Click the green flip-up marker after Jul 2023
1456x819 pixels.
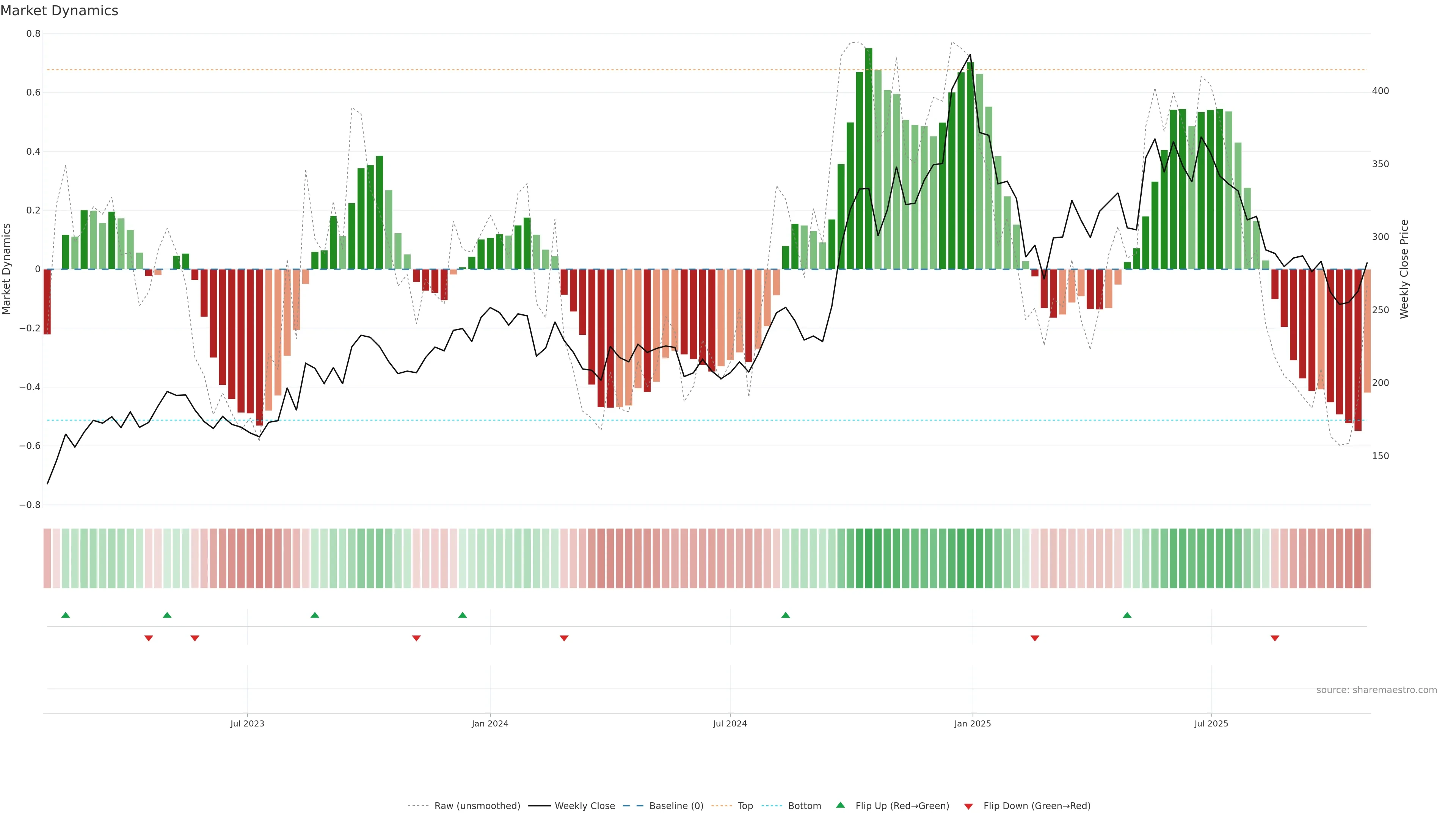pos(315,615)
